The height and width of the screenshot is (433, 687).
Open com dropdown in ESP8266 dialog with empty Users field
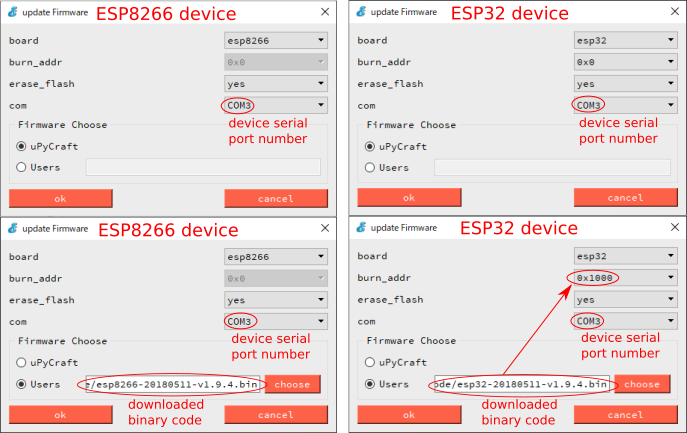tap(276, 105)
